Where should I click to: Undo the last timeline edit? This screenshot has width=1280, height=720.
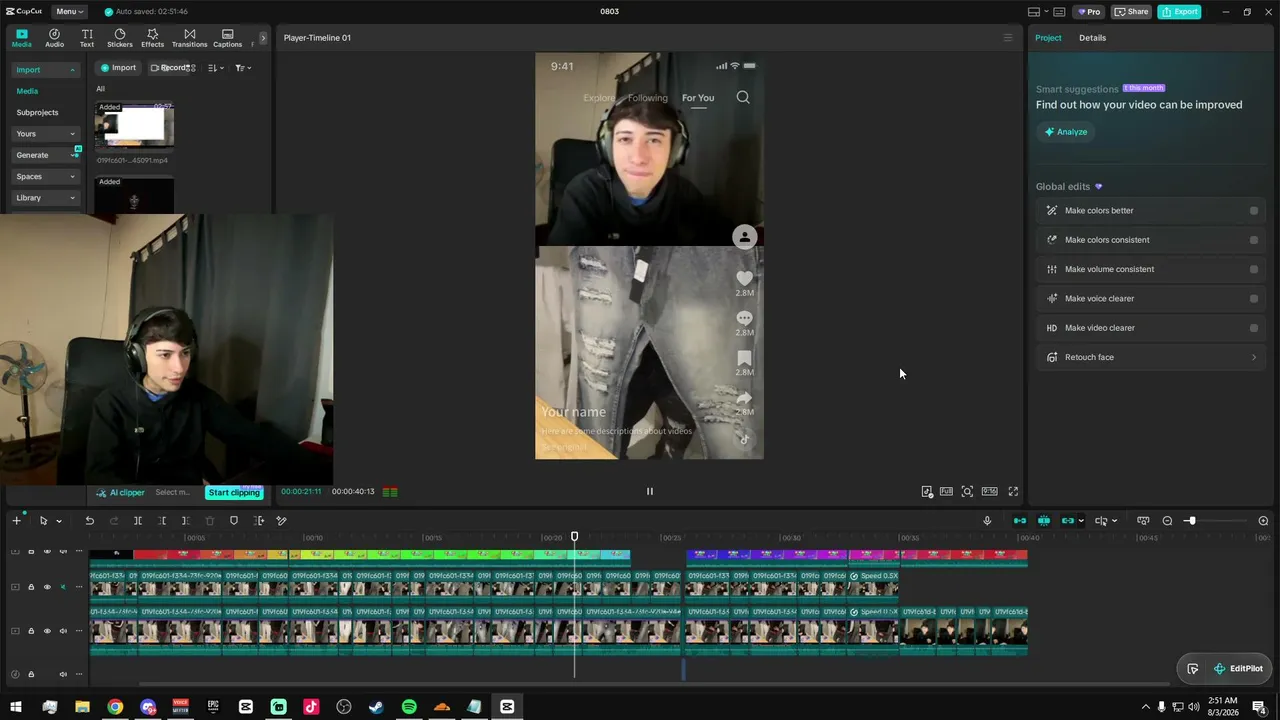89,521
